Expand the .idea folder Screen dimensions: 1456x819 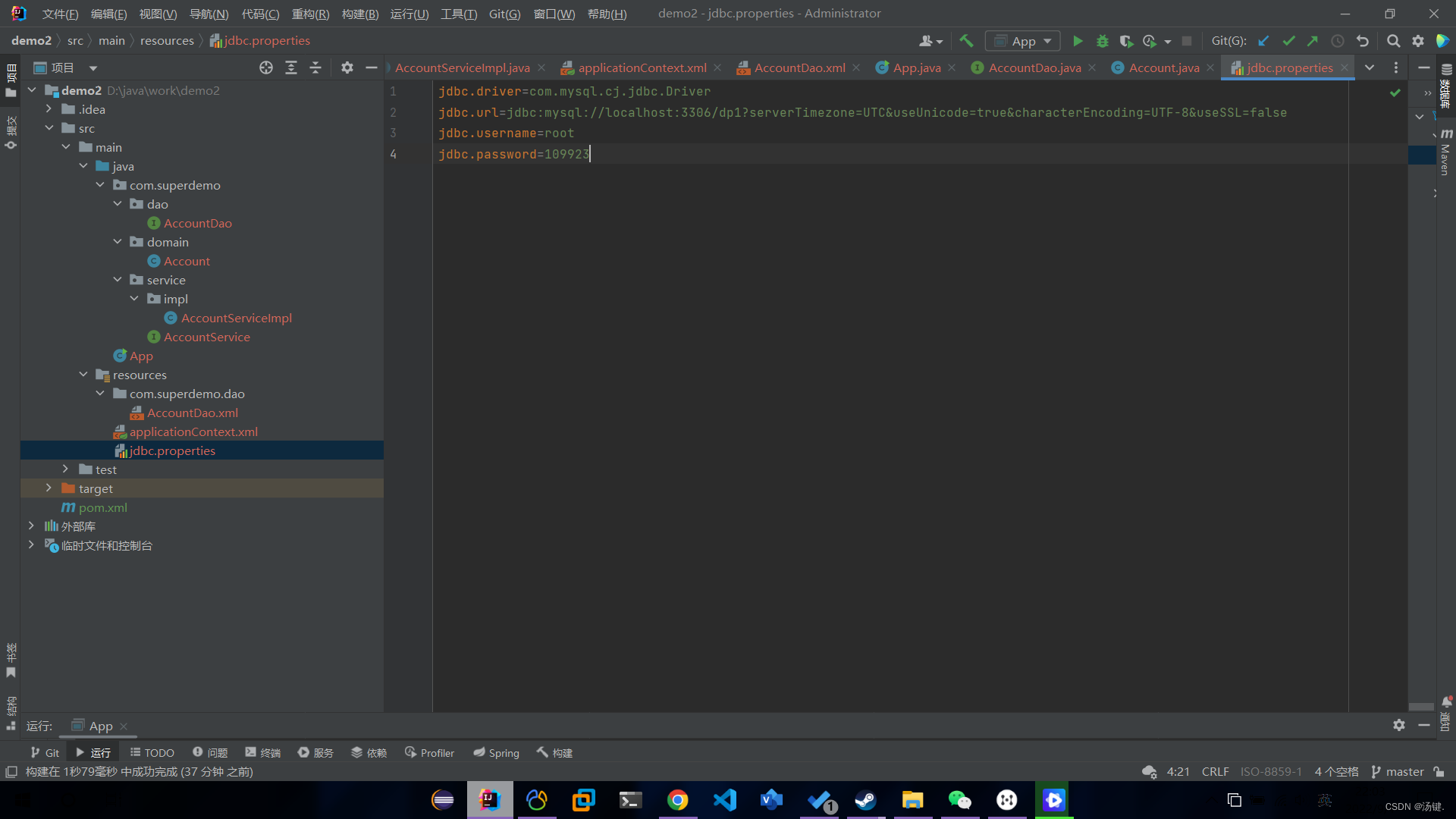pyautogui.click(x=49, y=109)
